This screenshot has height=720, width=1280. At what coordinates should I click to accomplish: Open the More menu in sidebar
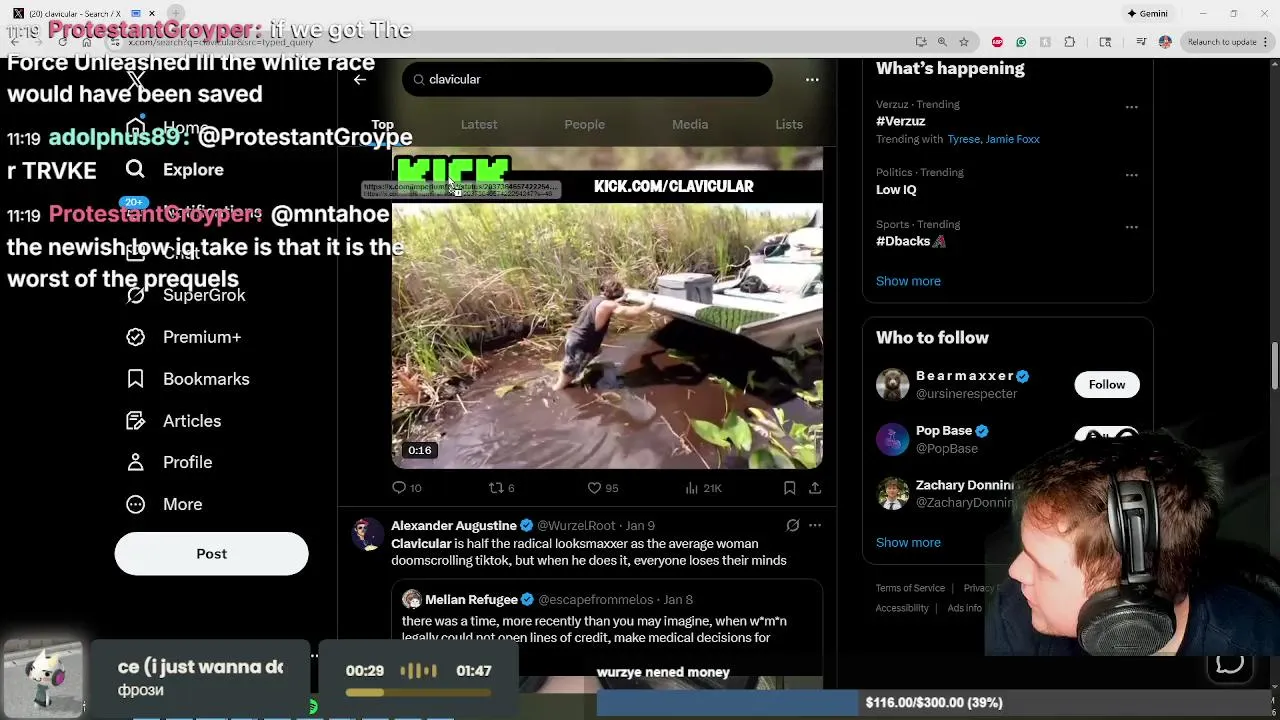(x=164, y=504)
